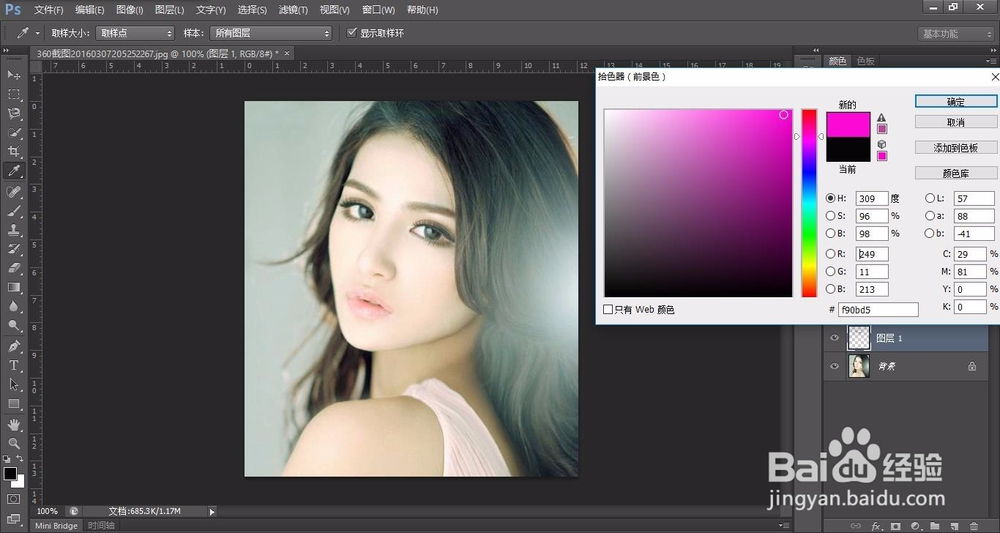1000x533 pixels.
Task: Select the Horizontal Type tool
Action: [13, 365]
